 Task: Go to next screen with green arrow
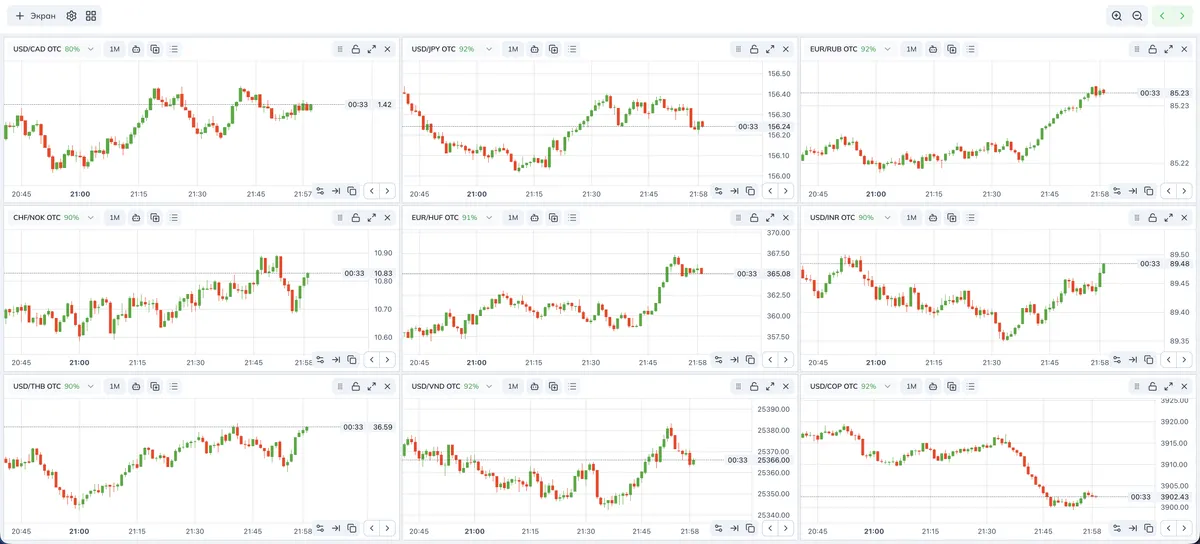pyautogui.click(x=1183, y=16)
